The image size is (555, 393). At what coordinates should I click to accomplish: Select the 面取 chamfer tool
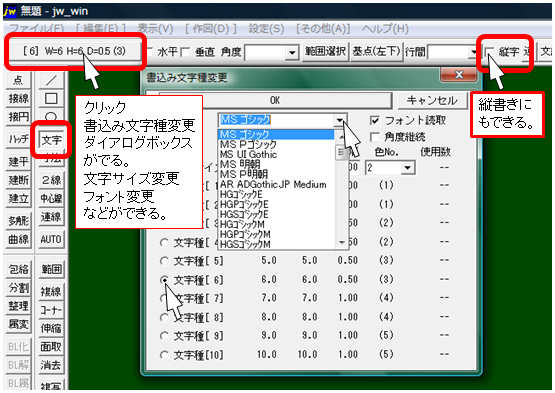[51, 347]
